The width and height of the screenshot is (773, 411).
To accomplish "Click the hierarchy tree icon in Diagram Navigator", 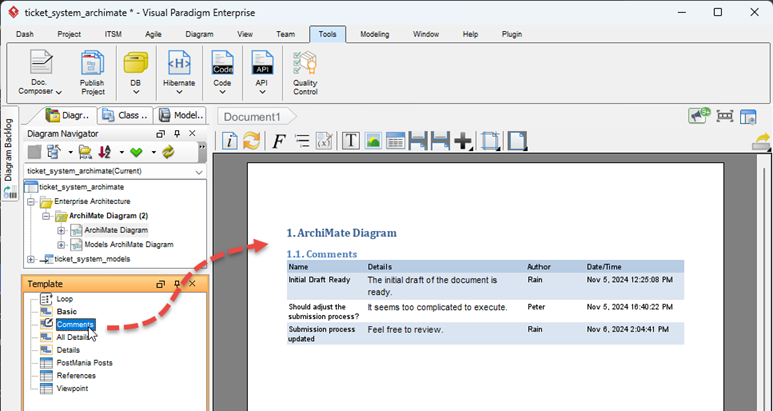I will tap(53, 152).
